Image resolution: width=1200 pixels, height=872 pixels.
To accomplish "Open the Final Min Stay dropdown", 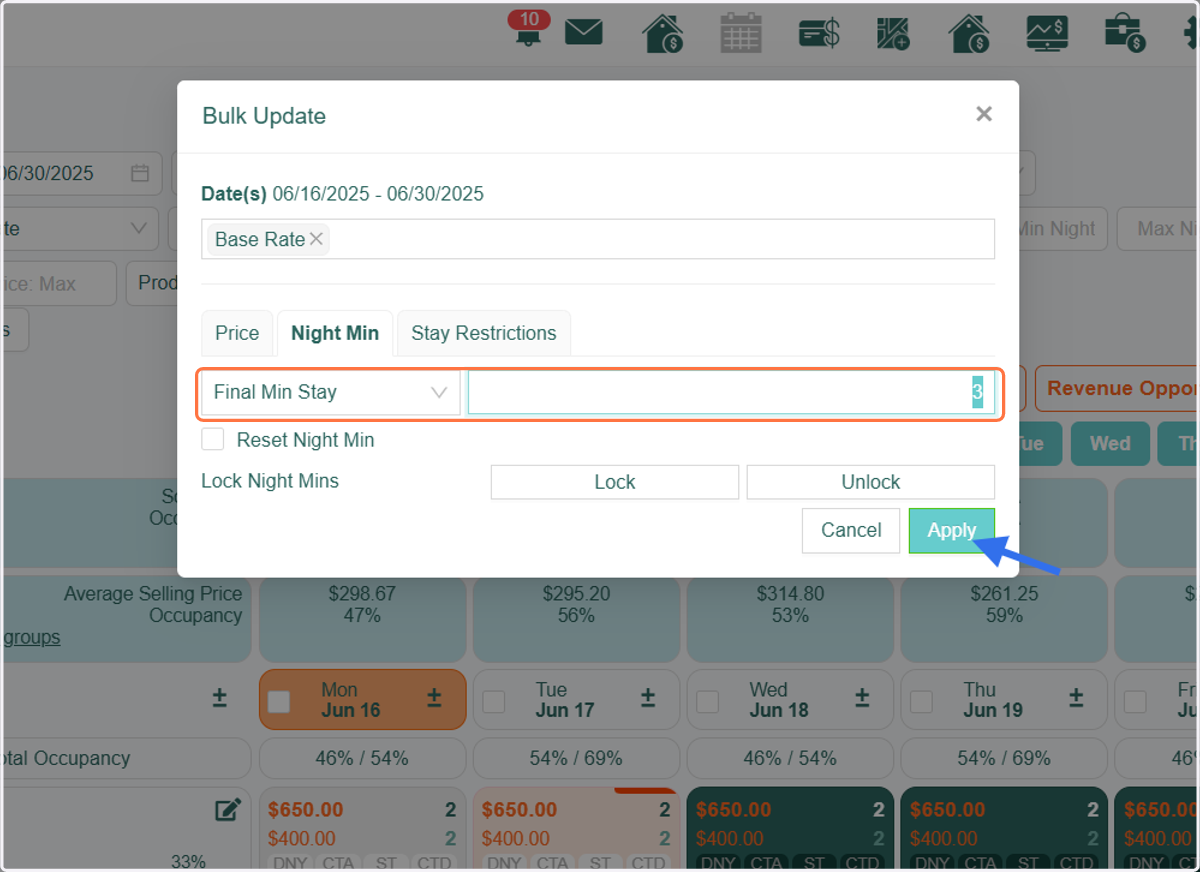I will point(330,392).
